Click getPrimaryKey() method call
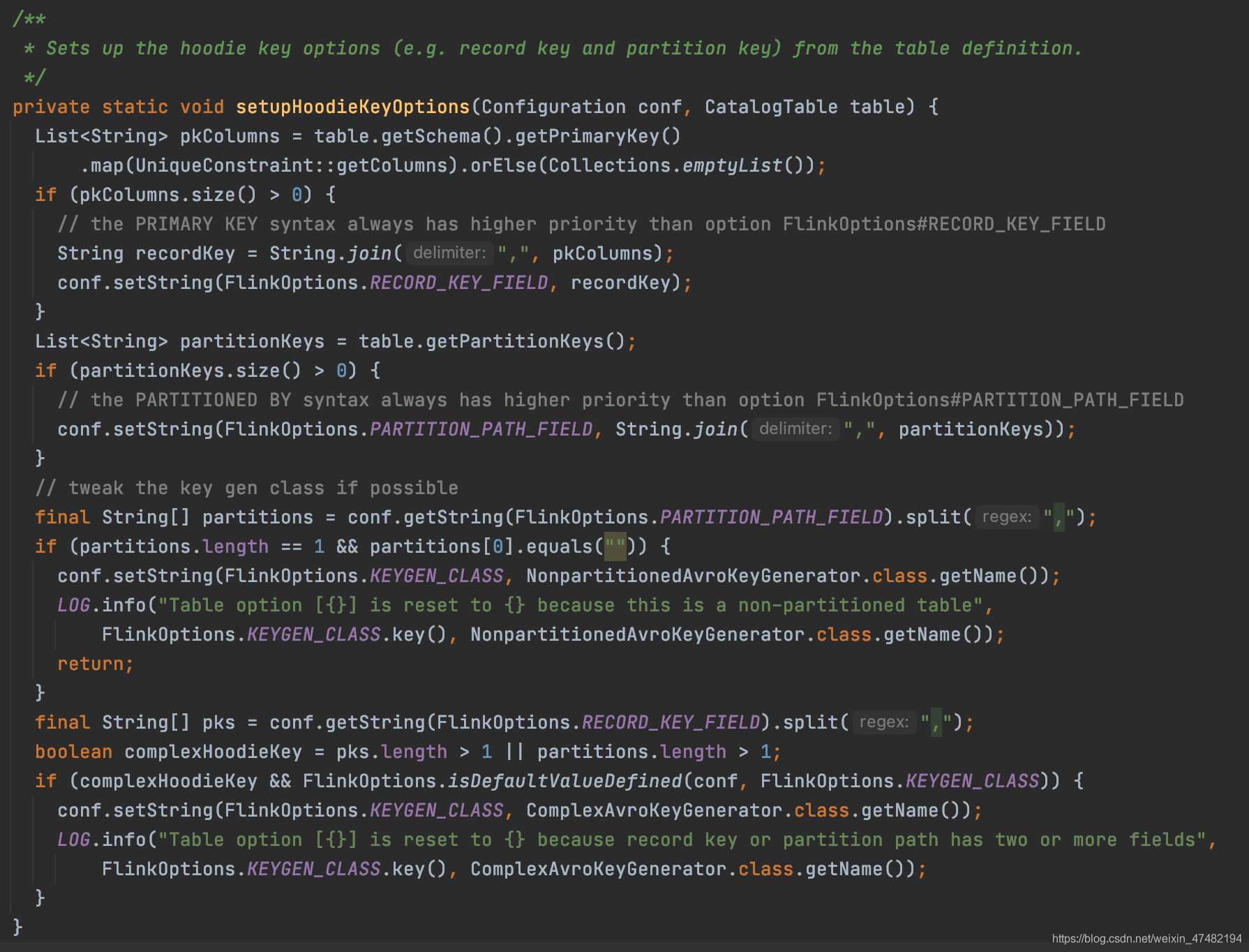Image resolution: width=1249 pixels, height=952 pixels. [598, 136]
